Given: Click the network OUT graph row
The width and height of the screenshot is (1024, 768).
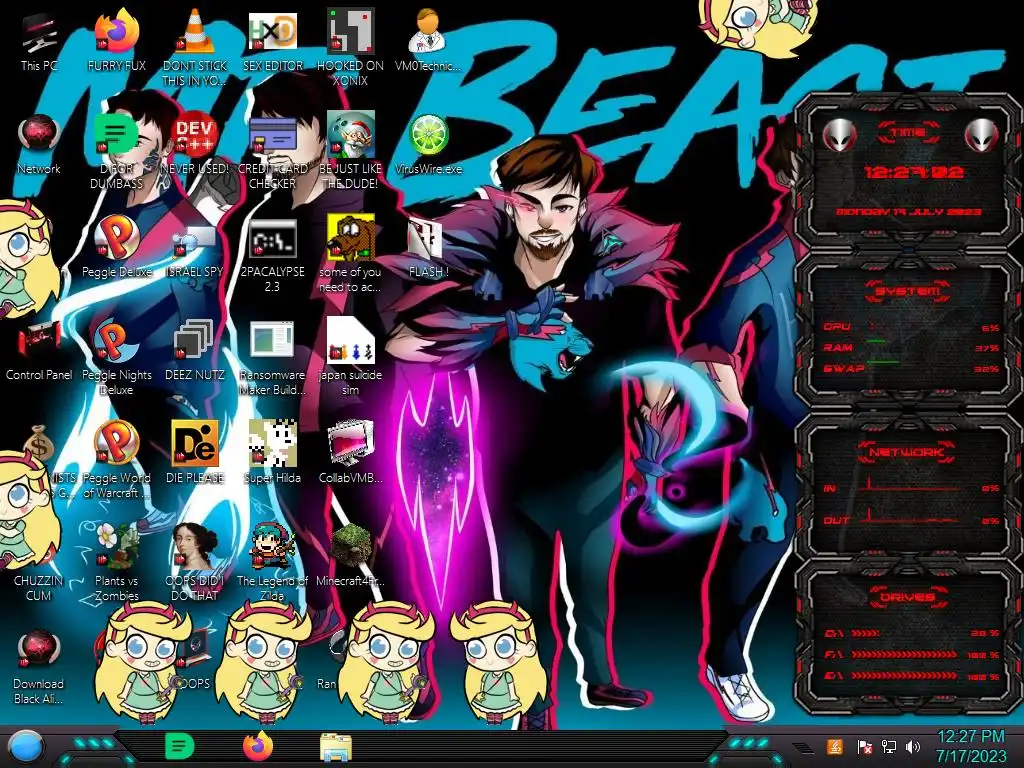Looking at the screenshot, I should [x=911, y=518].
